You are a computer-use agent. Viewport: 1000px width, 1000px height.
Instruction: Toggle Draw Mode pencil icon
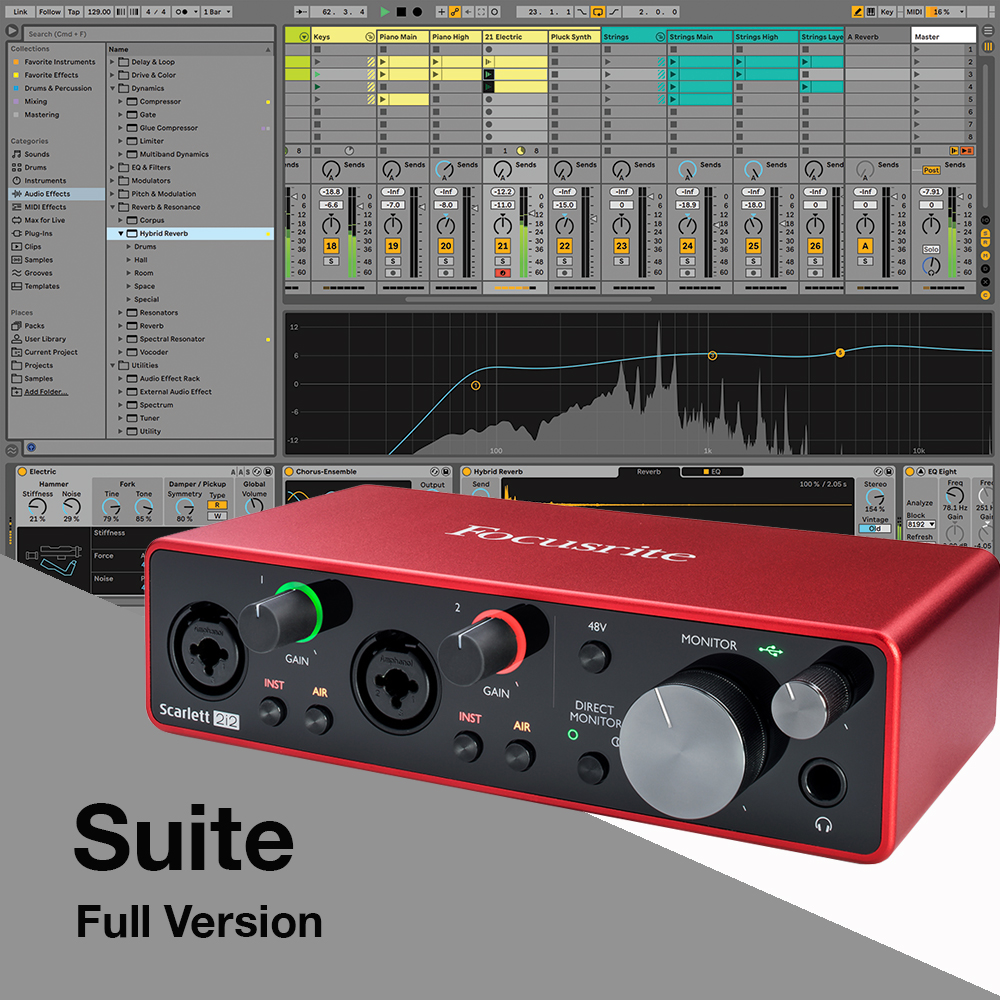pos(858,11)
